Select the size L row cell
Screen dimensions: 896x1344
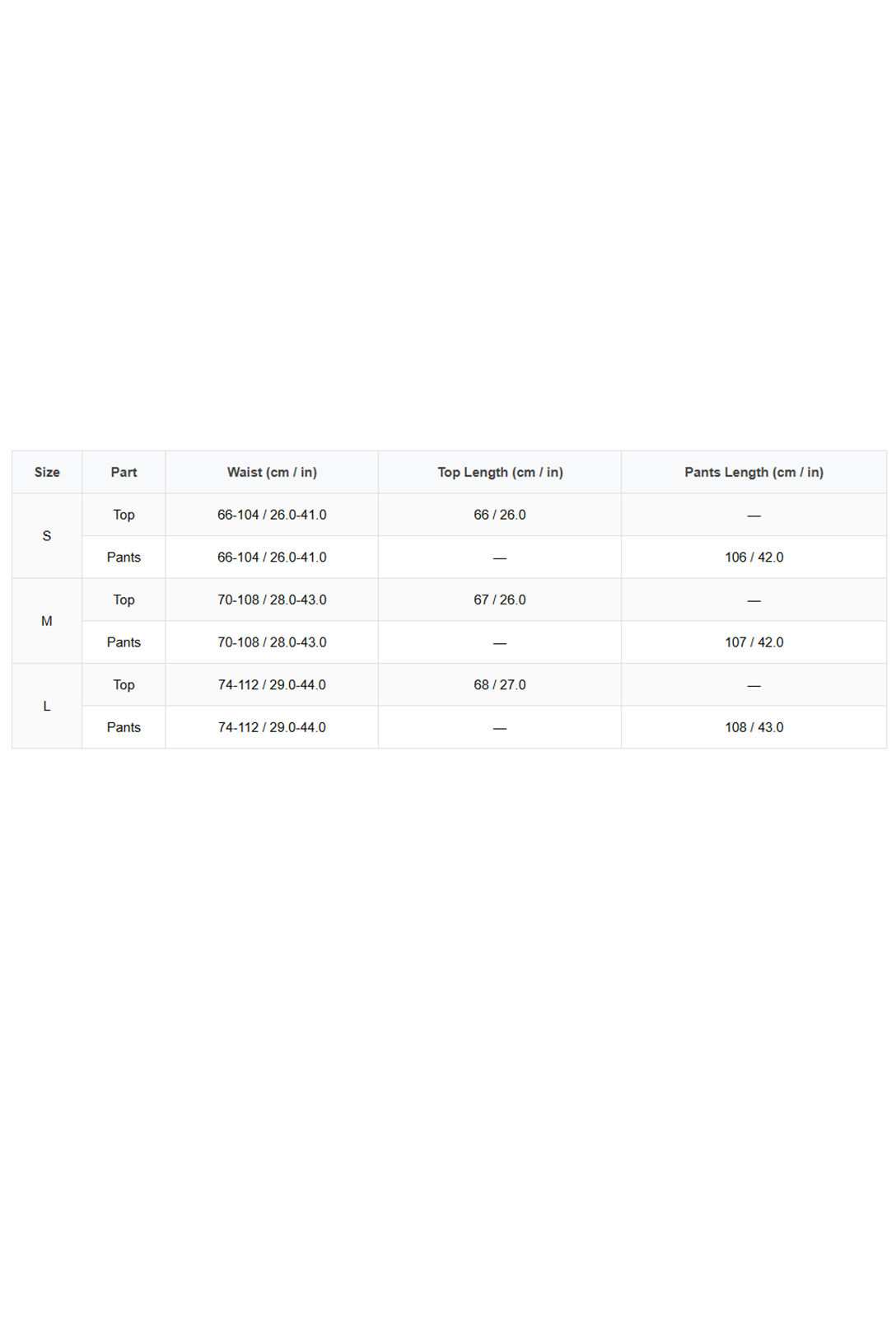pos(47,706)
